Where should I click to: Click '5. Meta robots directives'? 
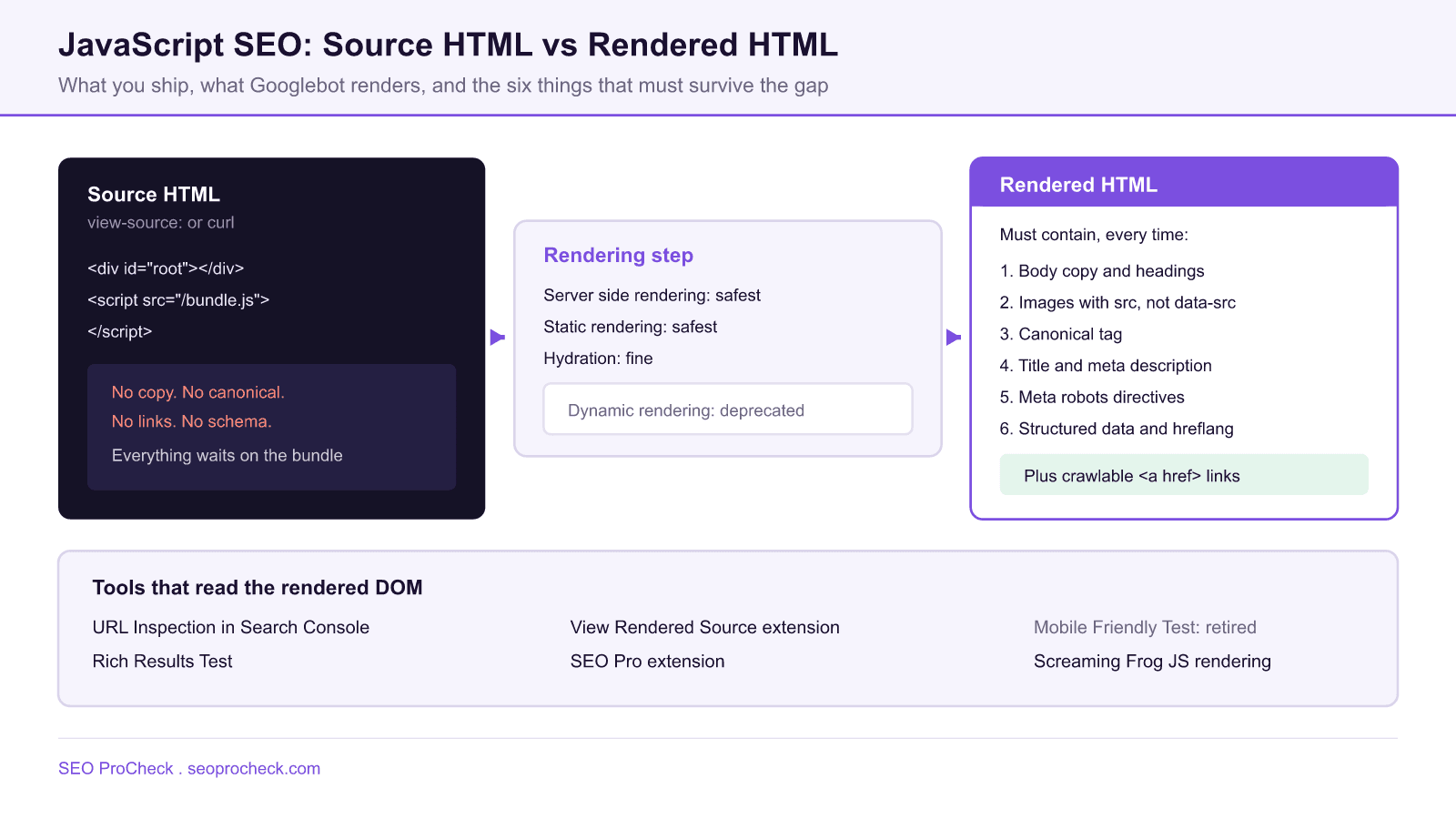[x=1092, y=398]
